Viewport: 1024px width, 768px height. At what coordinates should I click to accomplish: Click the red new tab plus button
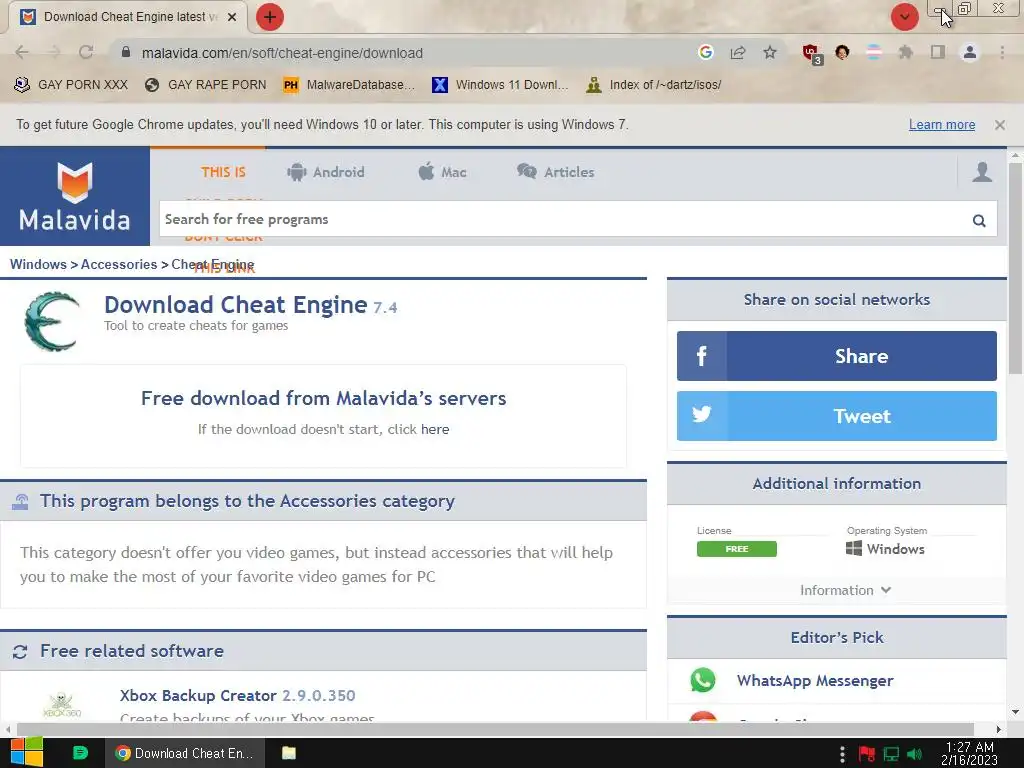tap(270, 17)
